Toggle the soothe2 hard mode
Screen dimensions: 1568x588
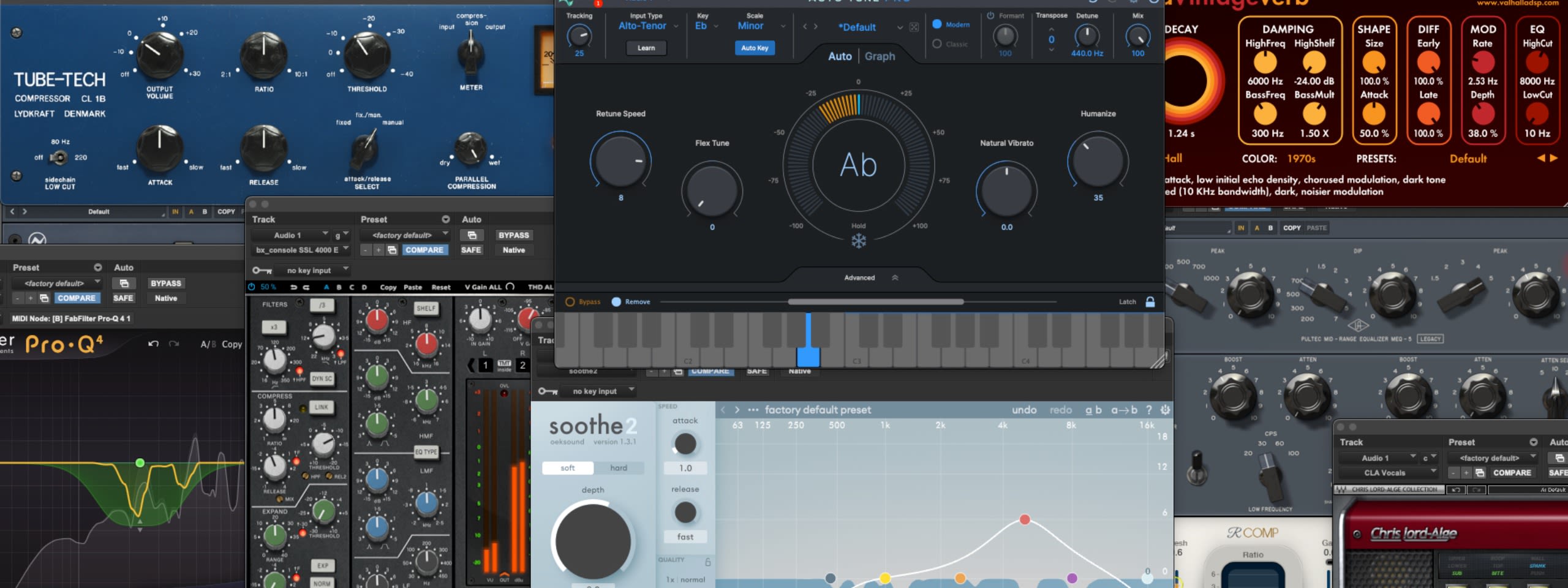click(x=619, y=468)
